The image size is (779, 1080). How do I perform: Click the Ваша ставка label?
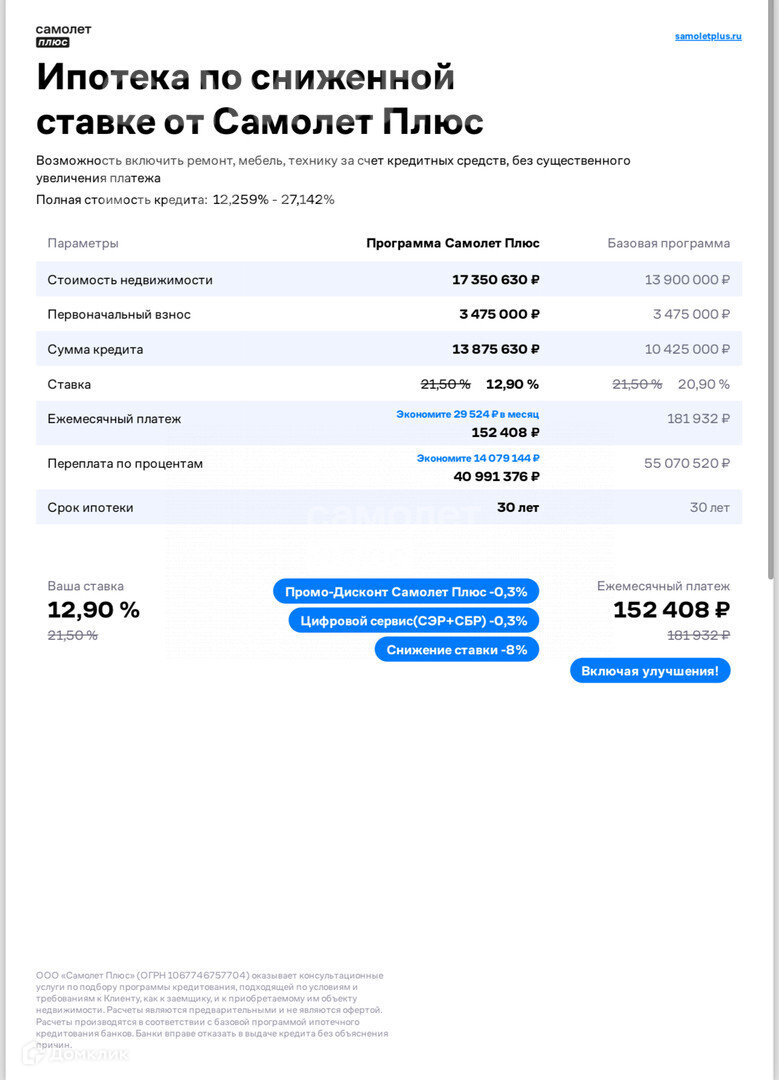[85, 586]
